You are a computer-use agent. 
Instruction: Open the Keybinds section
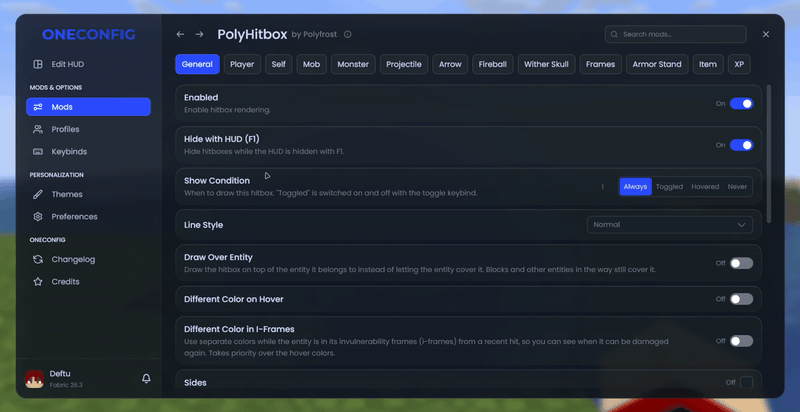pyautogui.click(x=88, y=151)
